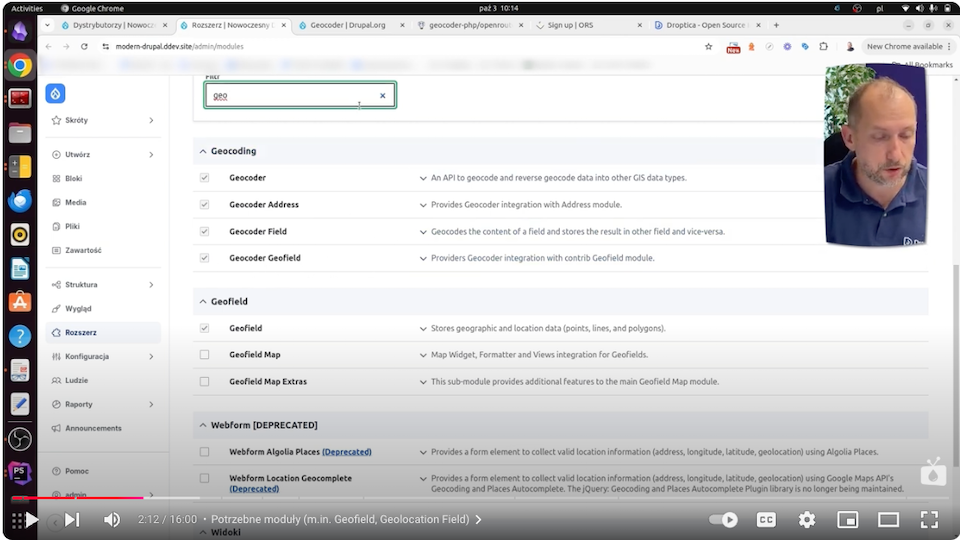
Task: Open Pomoc help link in sidebar
Action: point(77,471)
